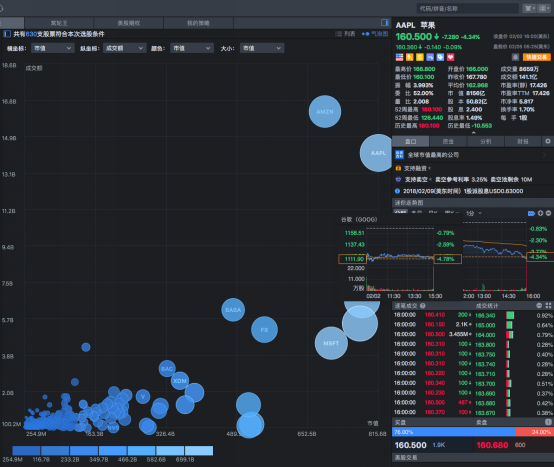
Task: Open the Y-axis 纵坐标 dropdown
Action: point(124,48)
